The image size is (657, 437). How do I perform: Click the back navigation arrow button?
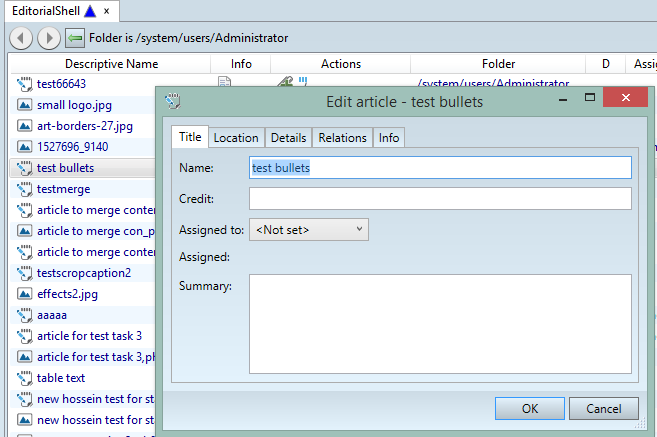pos(21,38)
